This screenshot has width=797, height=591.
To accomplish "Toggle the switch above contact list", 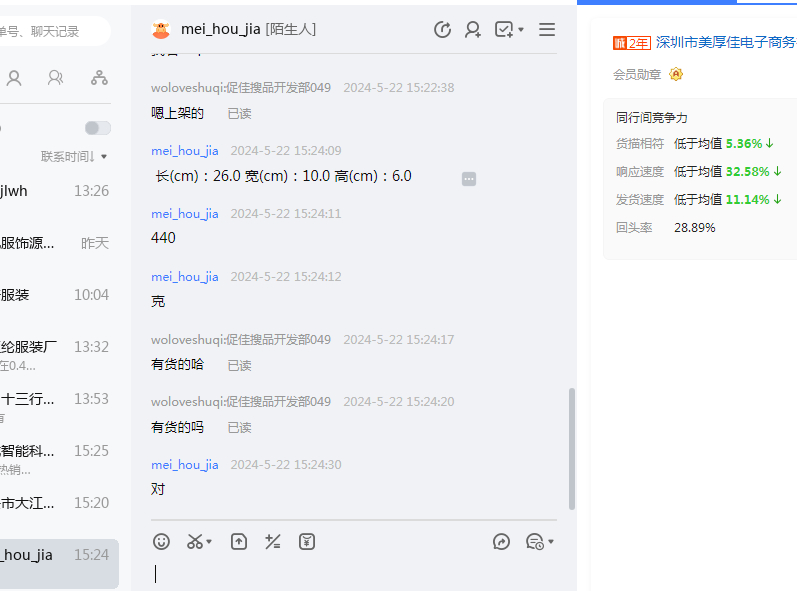I will point(98,128).
